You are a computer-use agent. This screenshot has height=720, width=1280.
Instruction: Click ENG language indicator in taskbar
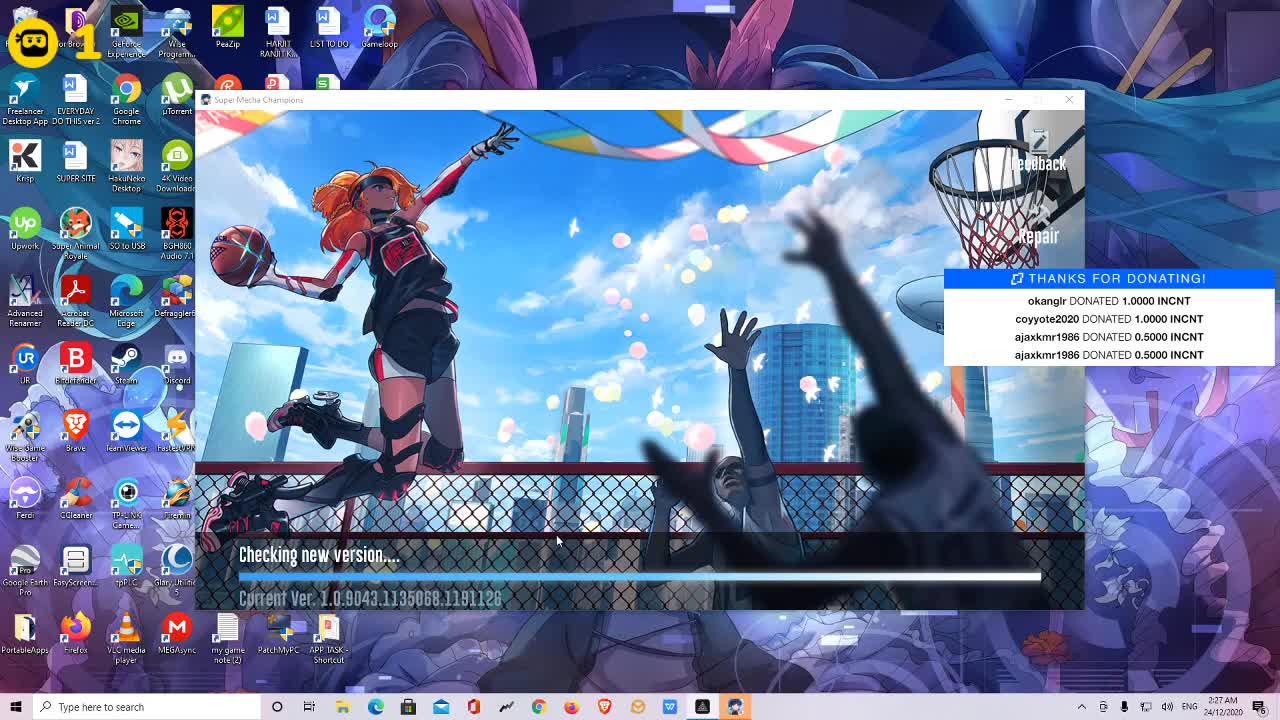[x=1190, y=707]
